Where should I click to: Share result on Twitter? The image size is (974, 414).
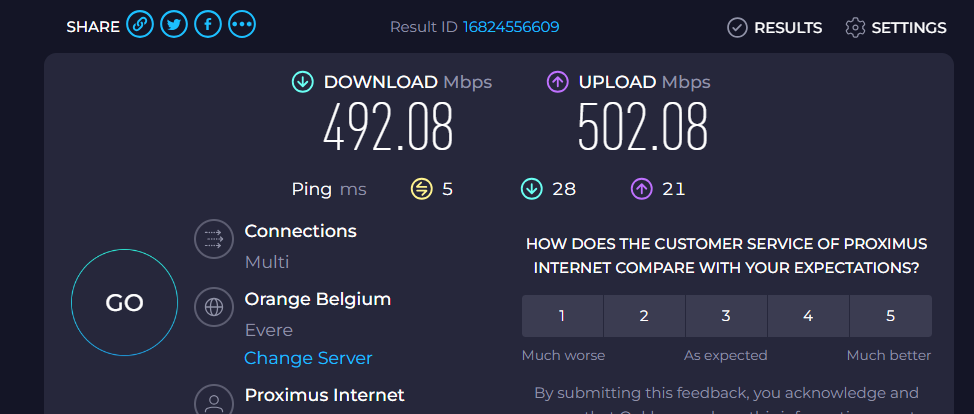point(174,27)
